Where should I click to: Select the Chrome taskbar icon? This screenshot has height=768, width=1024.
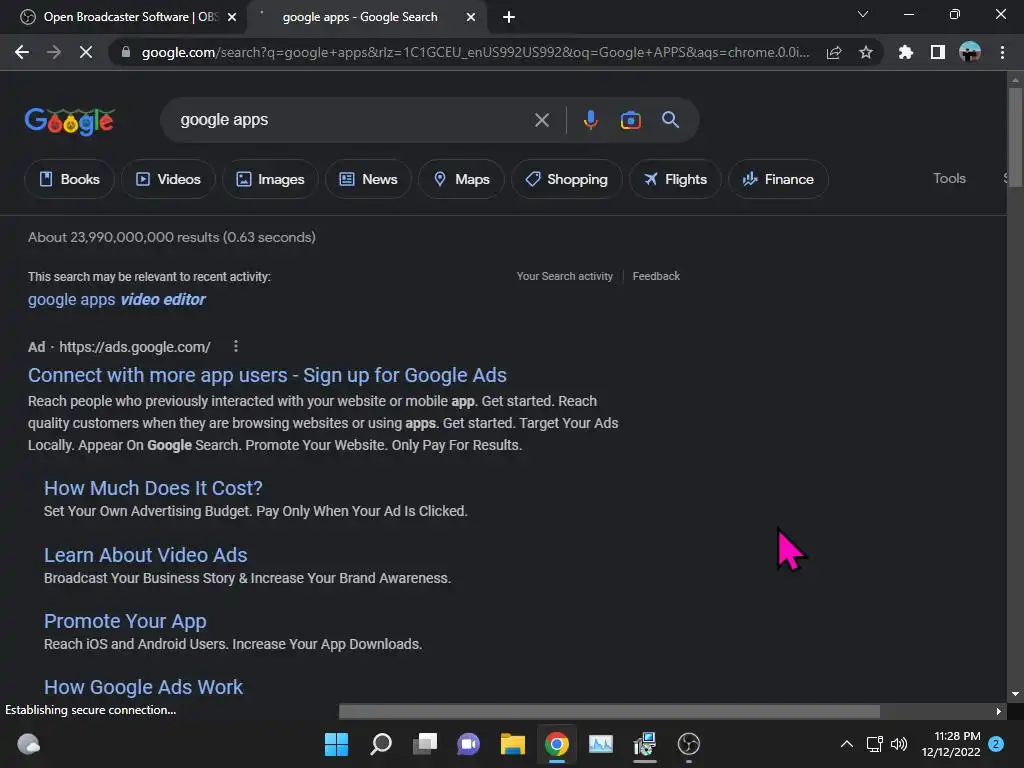coord(556,744)
